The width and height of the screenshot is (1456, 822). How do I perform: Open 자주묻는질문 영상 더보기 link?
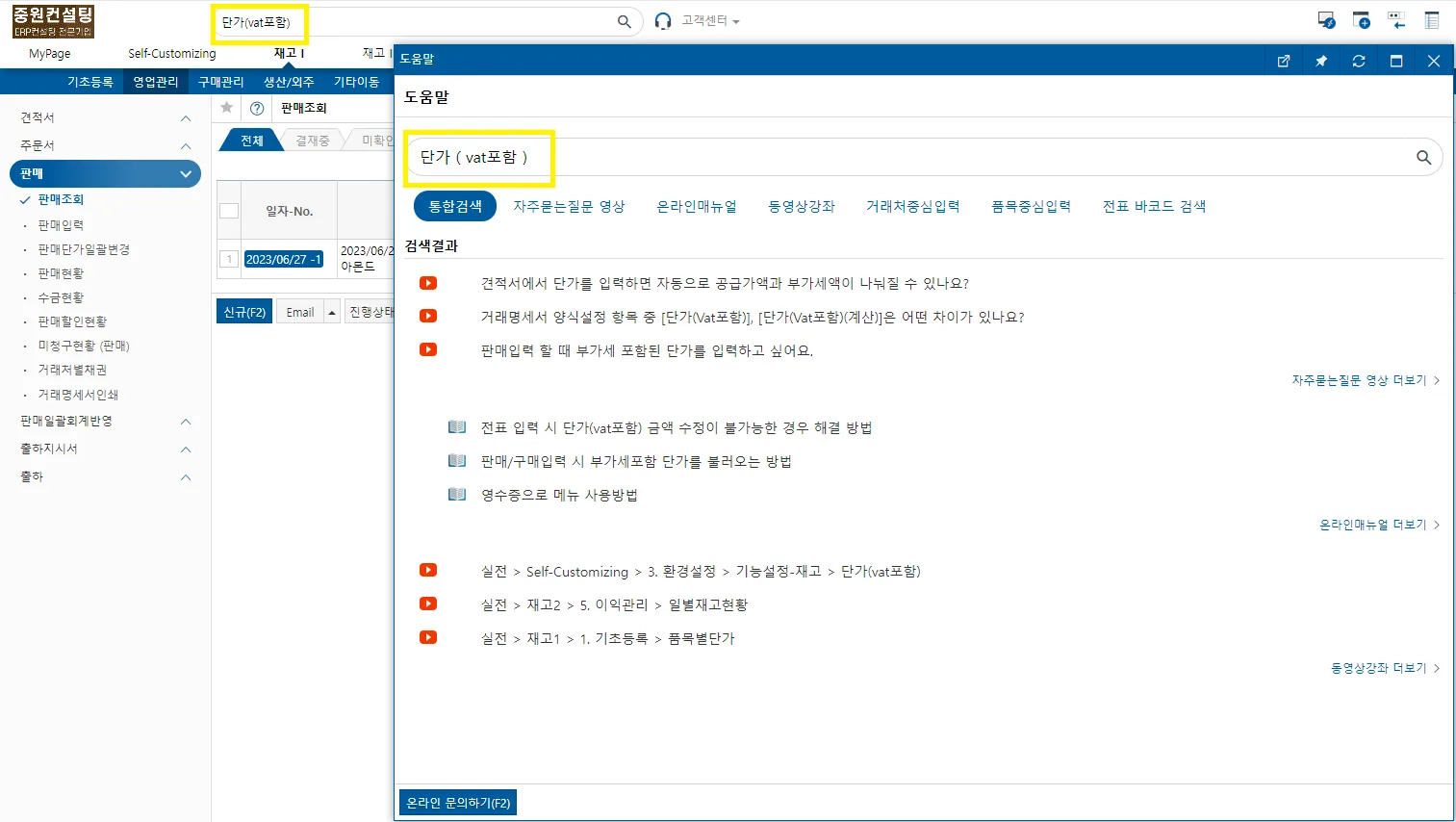[x=1366, y=380]
